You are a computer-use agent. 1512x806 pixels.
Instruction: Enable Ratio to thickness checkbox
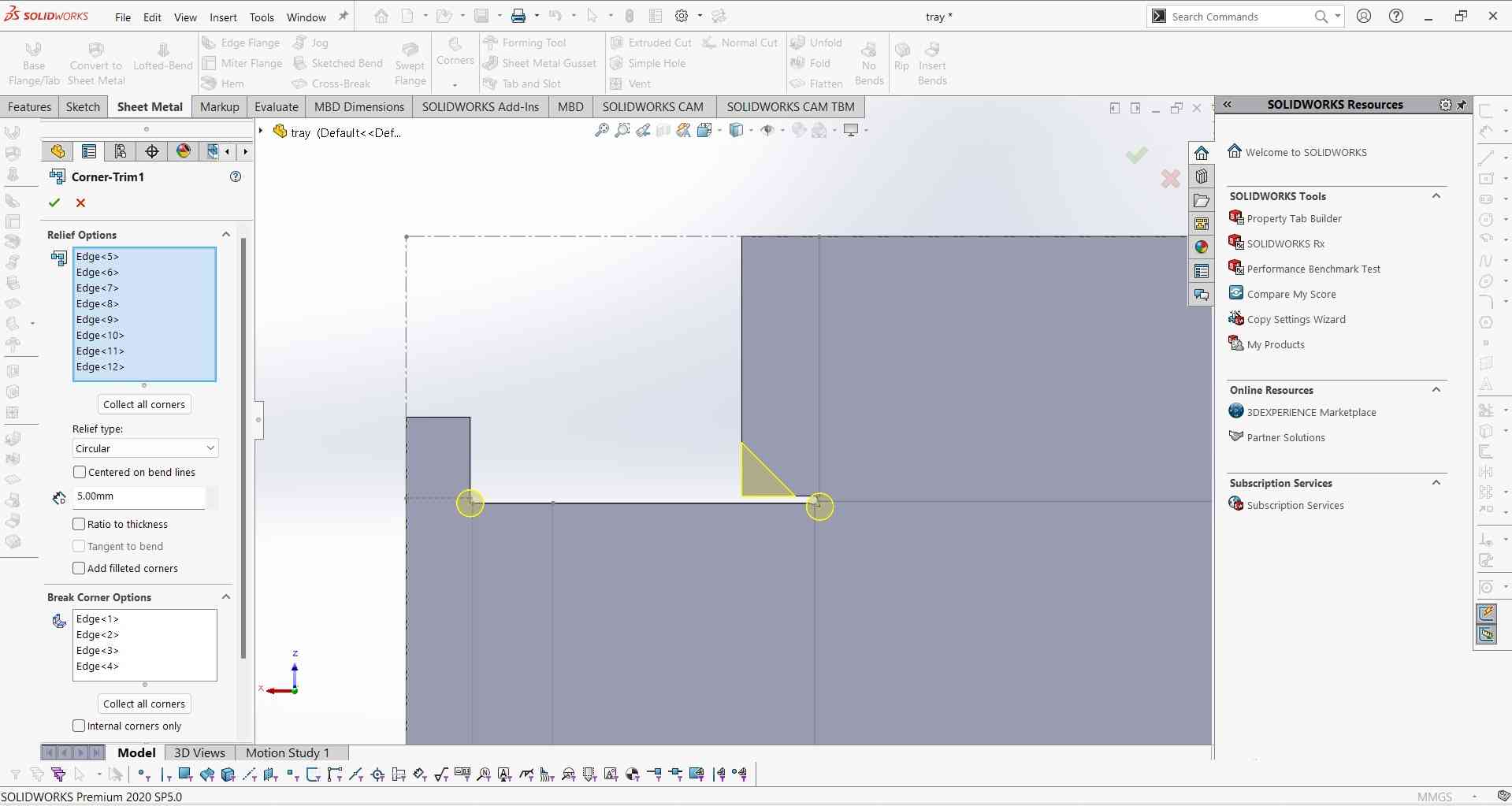(79, 524)
